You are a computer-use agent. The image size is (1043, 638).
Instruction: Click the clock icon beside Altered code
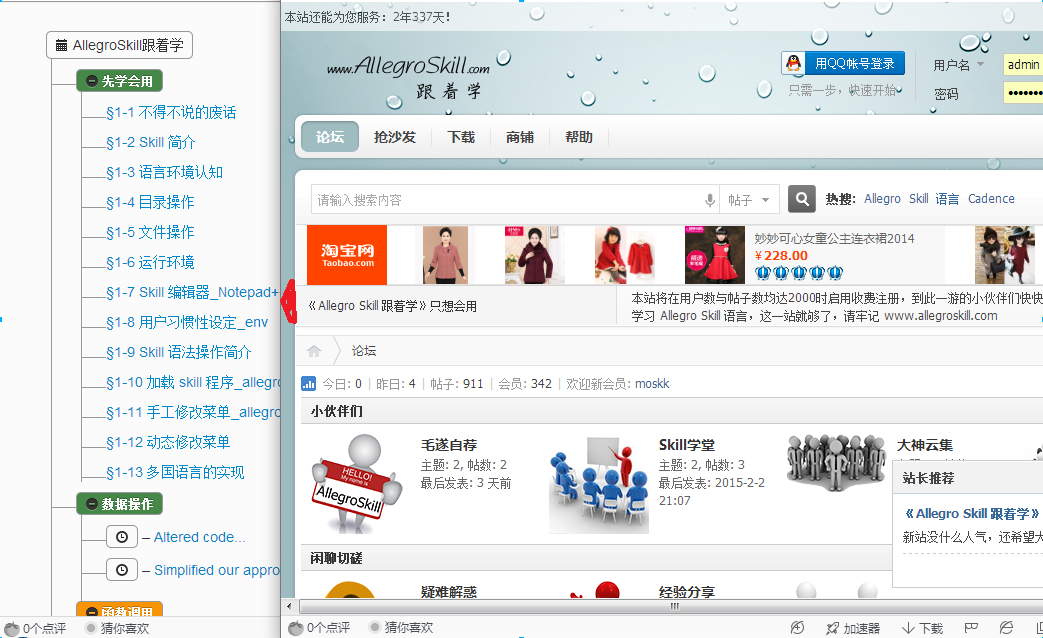(x=122, y=537)
